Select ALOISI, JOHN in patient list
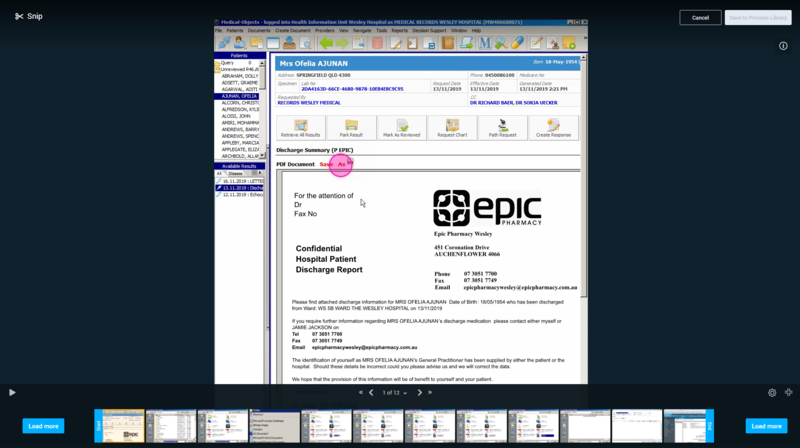This screenshot has width=800, height=448. [236, 116]
